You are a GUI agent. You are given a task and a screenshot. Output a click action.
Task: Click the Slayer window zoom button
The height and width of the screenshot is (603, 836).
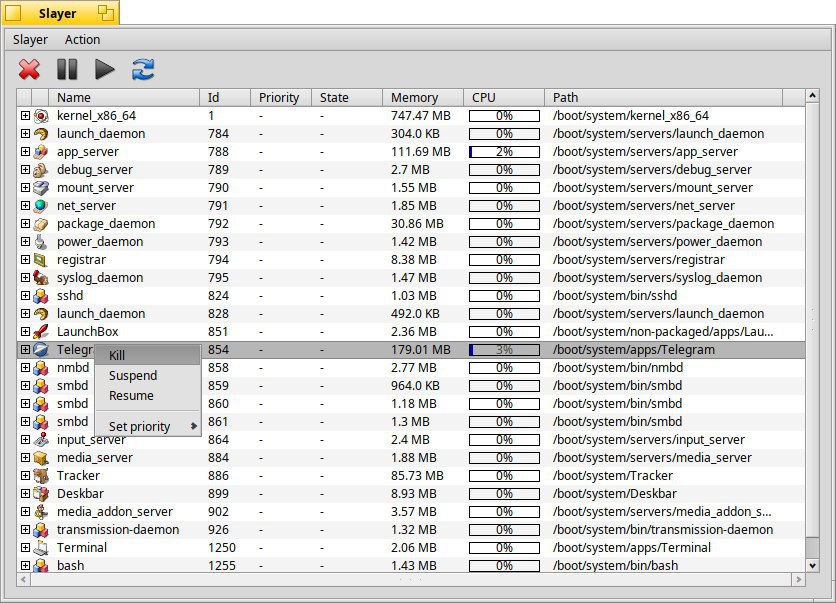click(x=106, y=13)
